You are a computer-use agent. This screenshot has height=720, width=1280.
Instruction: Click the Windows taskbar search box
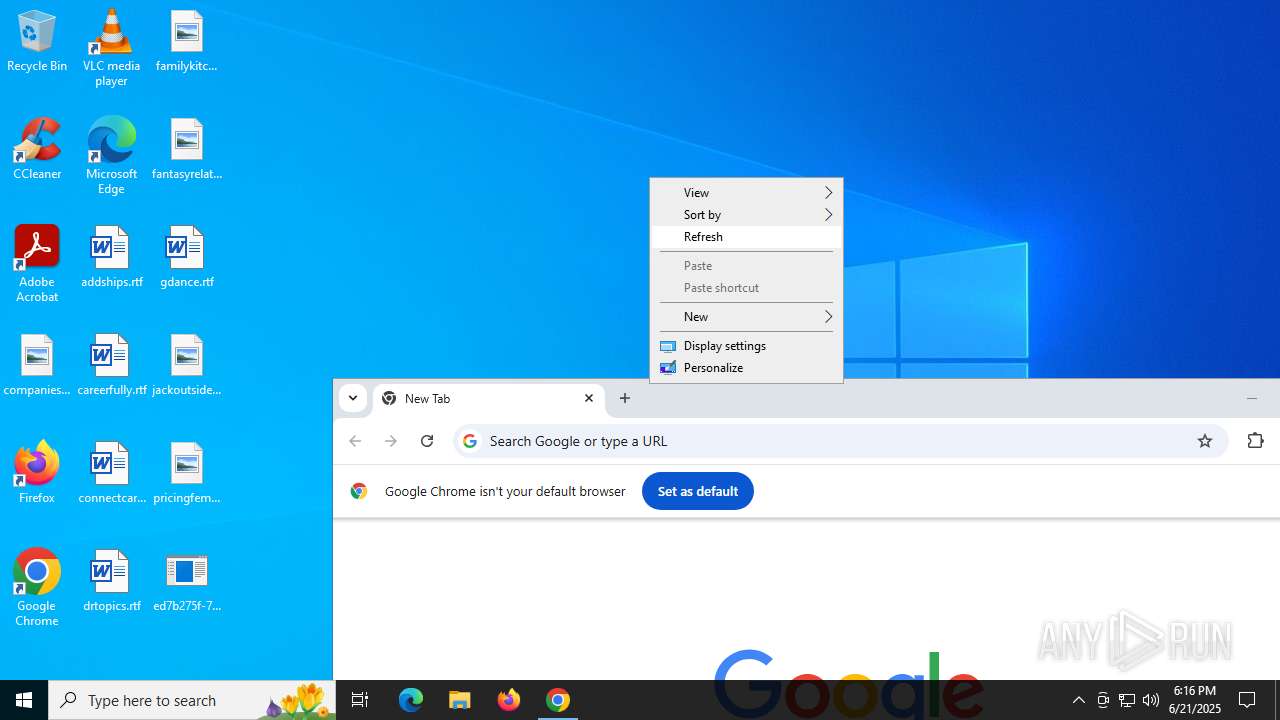[192, 700]
